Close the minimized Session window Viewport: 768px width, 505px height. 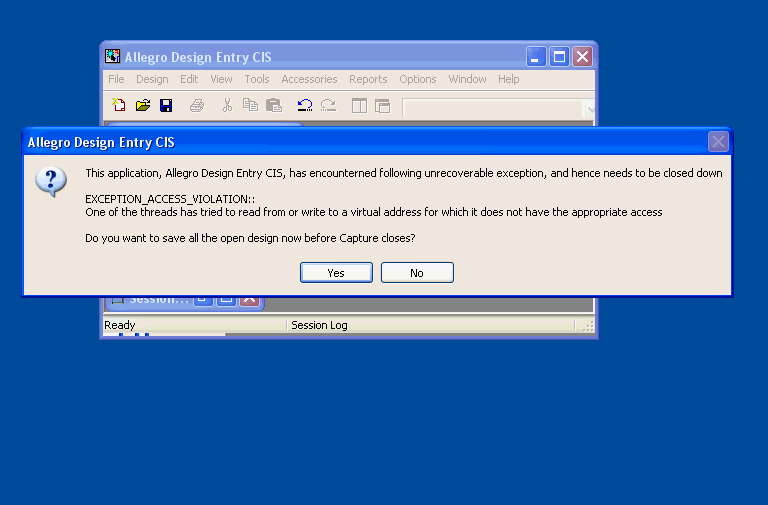249,300
